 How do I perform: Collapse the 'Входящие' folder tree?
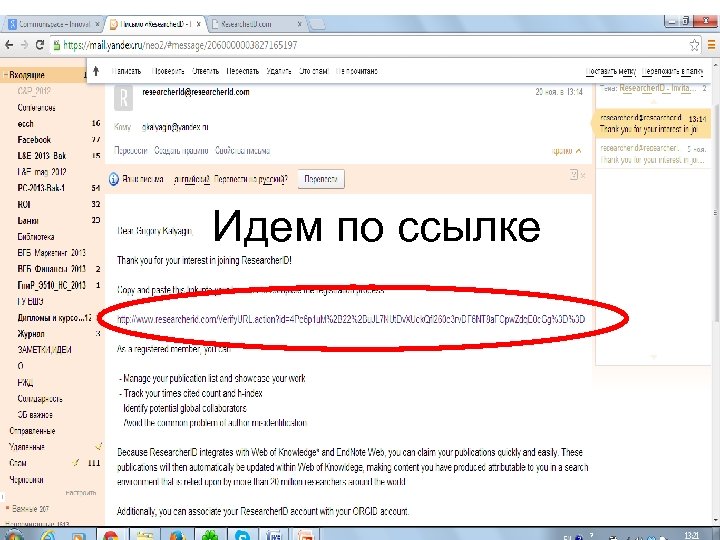tap(6, 75)
